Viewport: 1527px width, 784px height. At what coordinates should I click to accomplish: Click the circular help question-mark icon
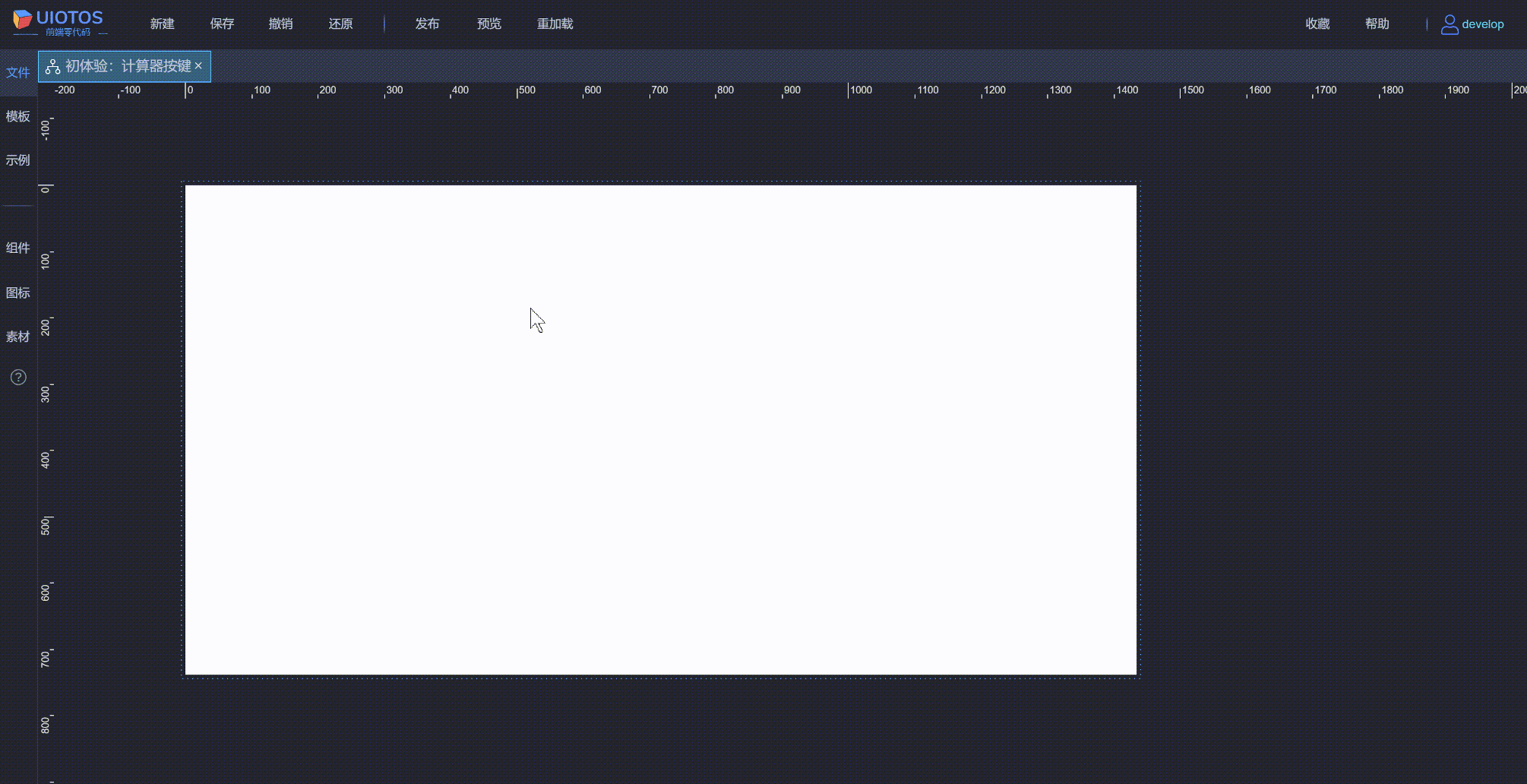pos(17,377)
